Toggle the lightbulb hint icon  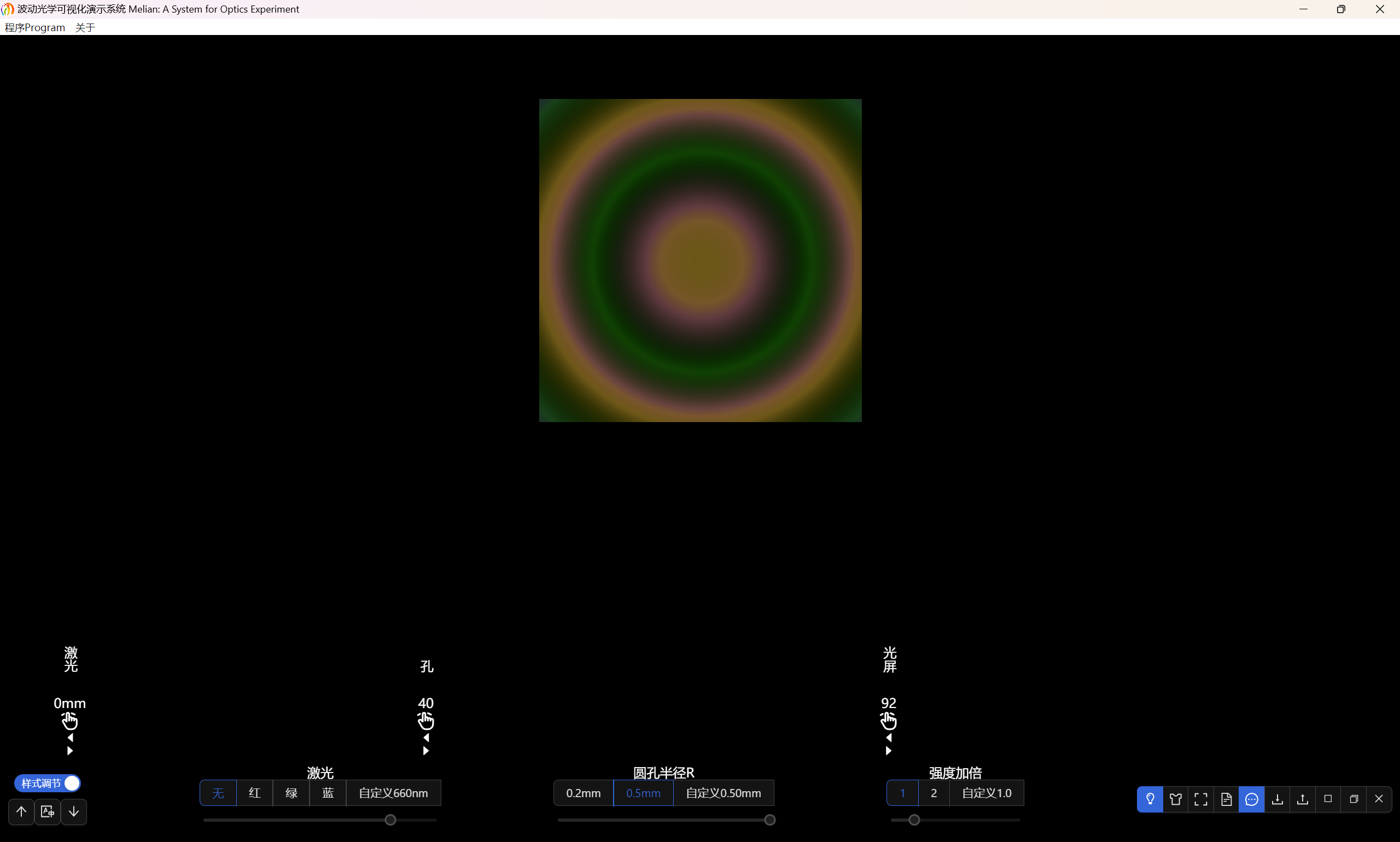tap(1150, 799)
